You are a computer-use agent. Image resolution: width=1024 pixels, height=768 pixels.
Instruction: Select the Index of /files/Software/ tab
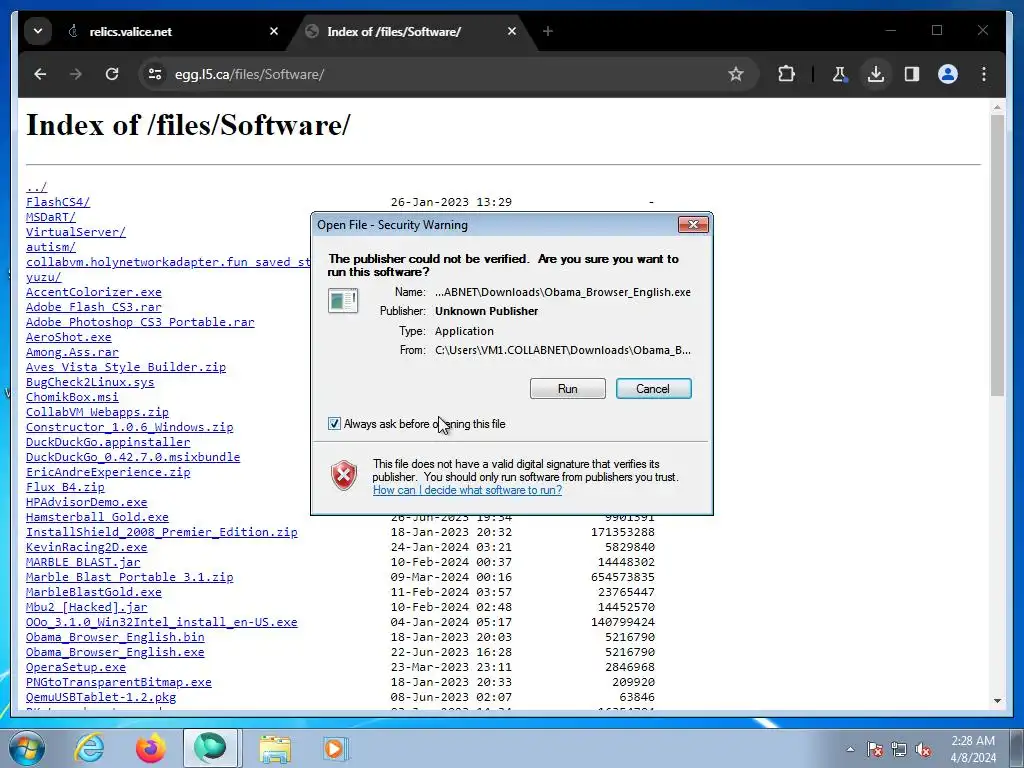tap(411, 31)
